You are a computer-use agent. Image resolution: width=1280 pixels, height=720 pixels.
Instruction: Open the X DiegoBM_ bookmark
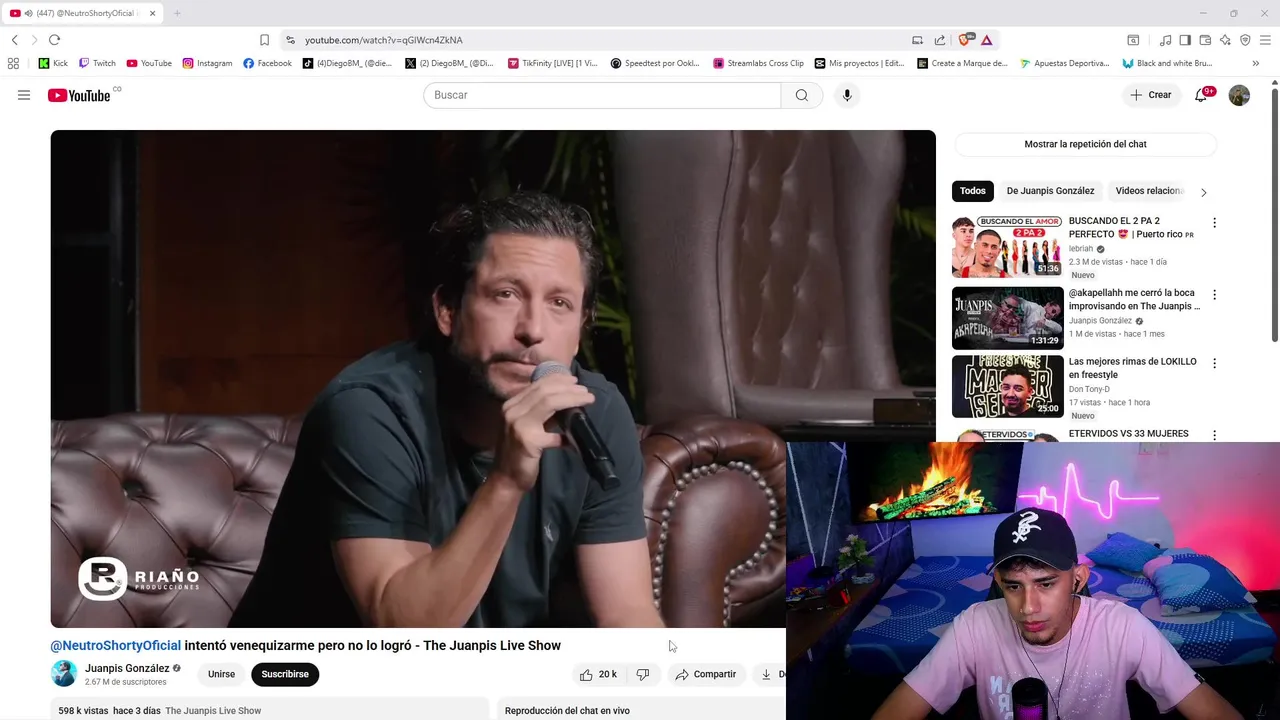(449, 63)
